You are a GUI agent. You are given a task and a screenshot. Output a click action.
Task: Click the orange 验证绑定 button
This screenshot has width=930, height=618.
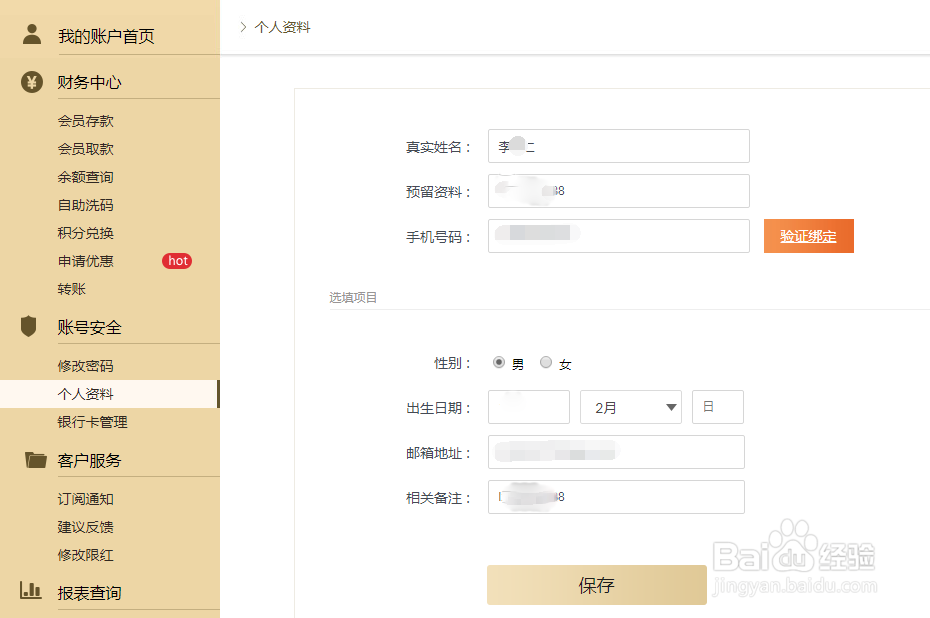[808, 236]
